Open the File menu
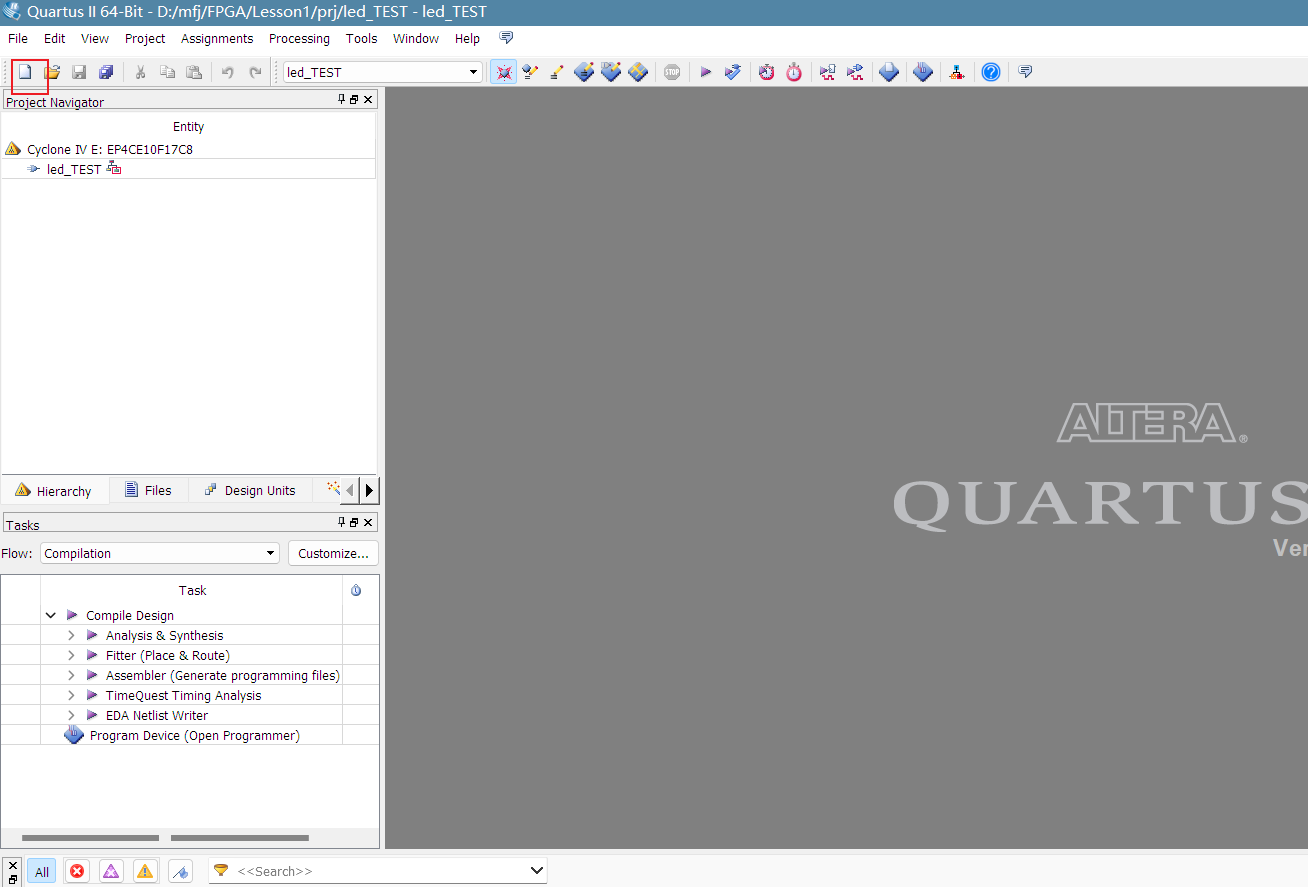 click(x=18, y=38)
